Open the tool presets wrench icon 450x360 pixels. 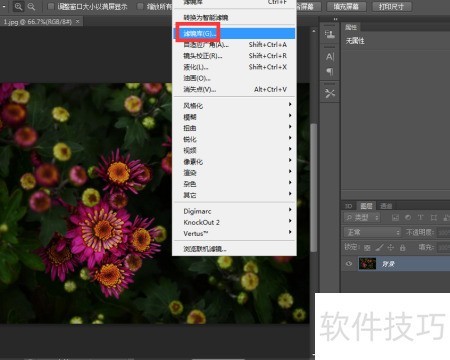click(330, 94)
